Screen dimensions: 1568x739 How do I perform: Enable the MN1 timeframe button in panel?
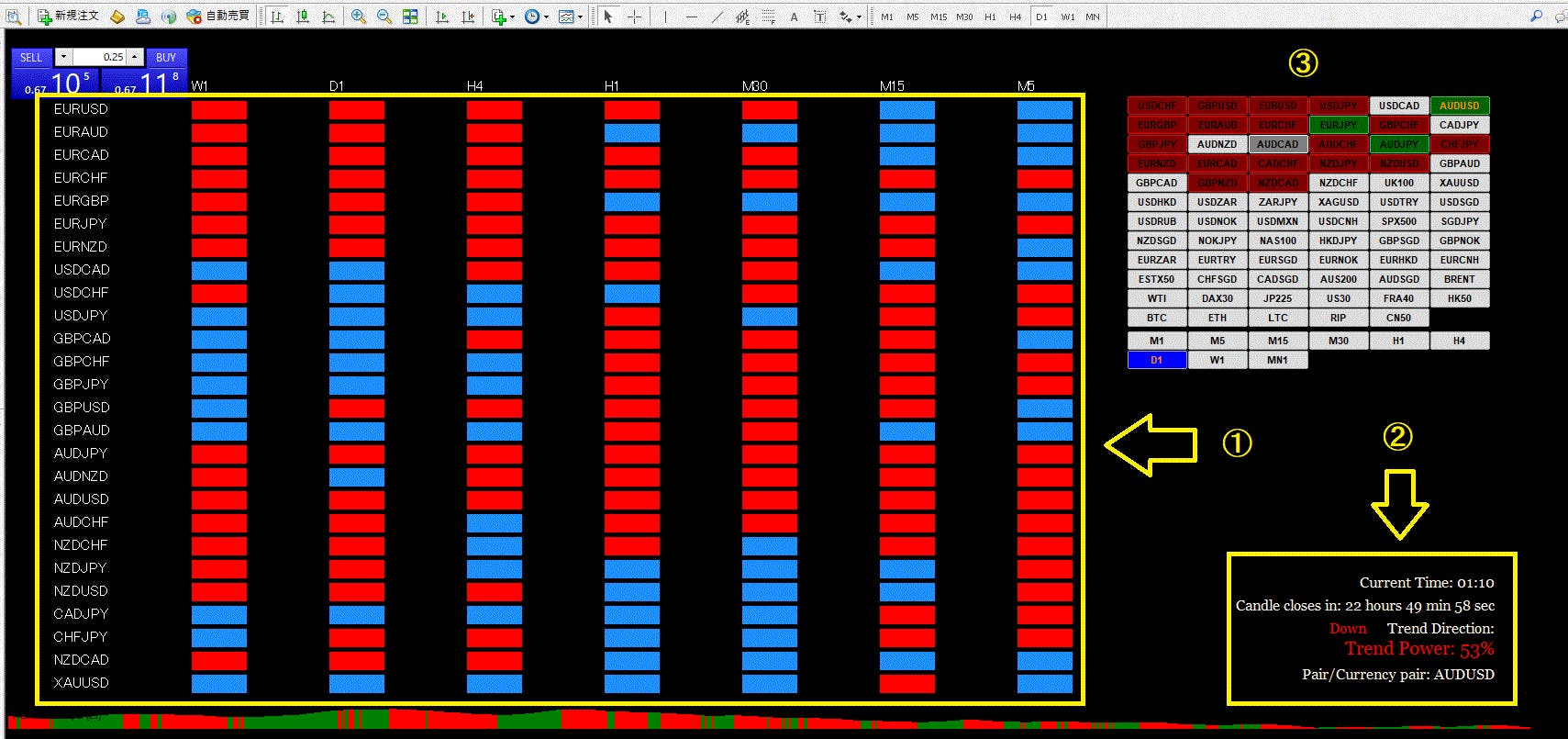coord(1277,360)
